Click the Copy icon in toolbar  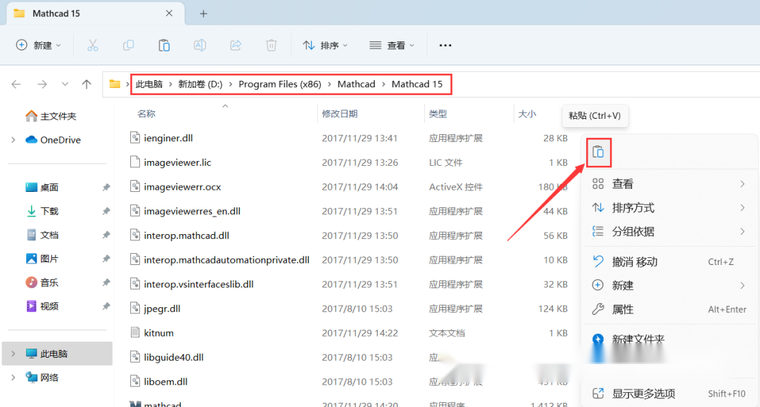point(128,45)
